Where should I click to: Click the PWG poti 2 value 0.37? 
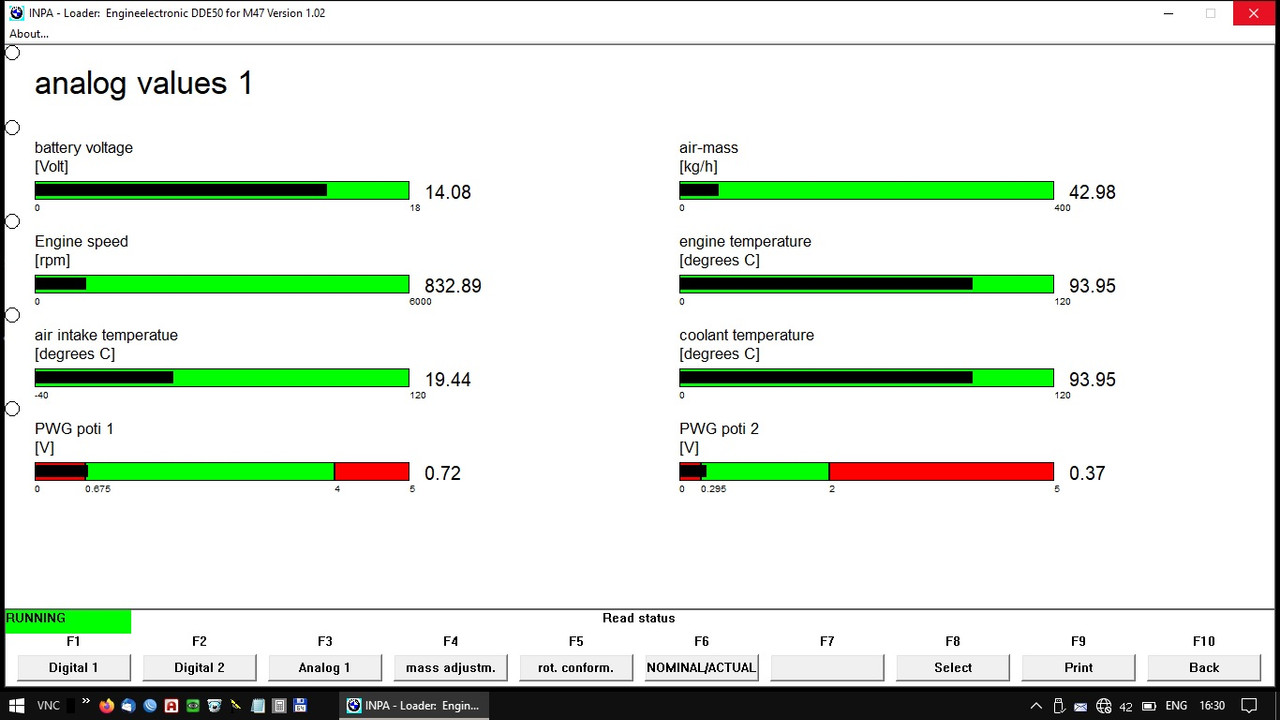(1087, 474)
